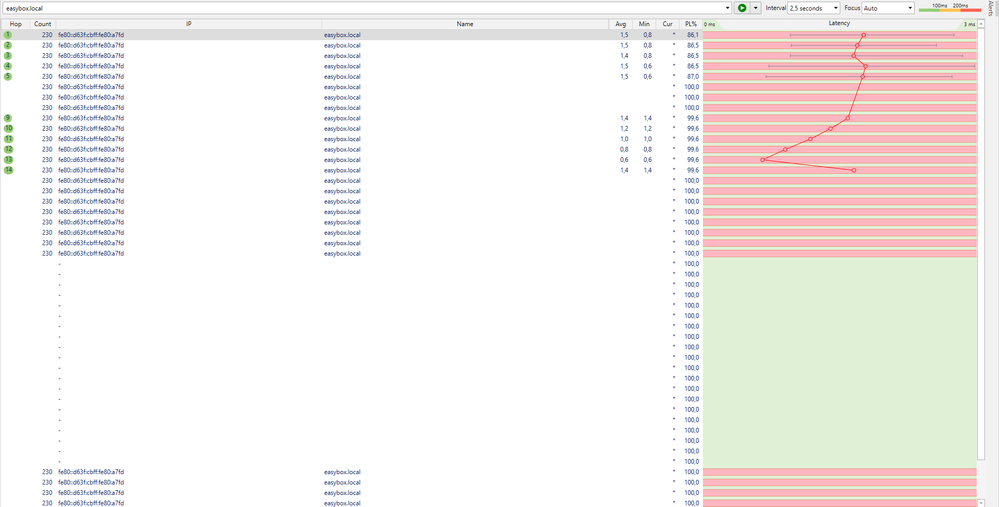
Task: Click the packet loss value 86,1 for hop 1
Action: (x=693, y=35)
